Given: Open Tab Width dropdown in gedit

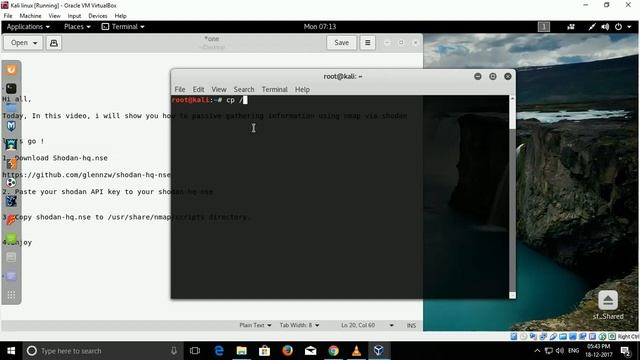Looking at the screenshot, I should 299,325.
